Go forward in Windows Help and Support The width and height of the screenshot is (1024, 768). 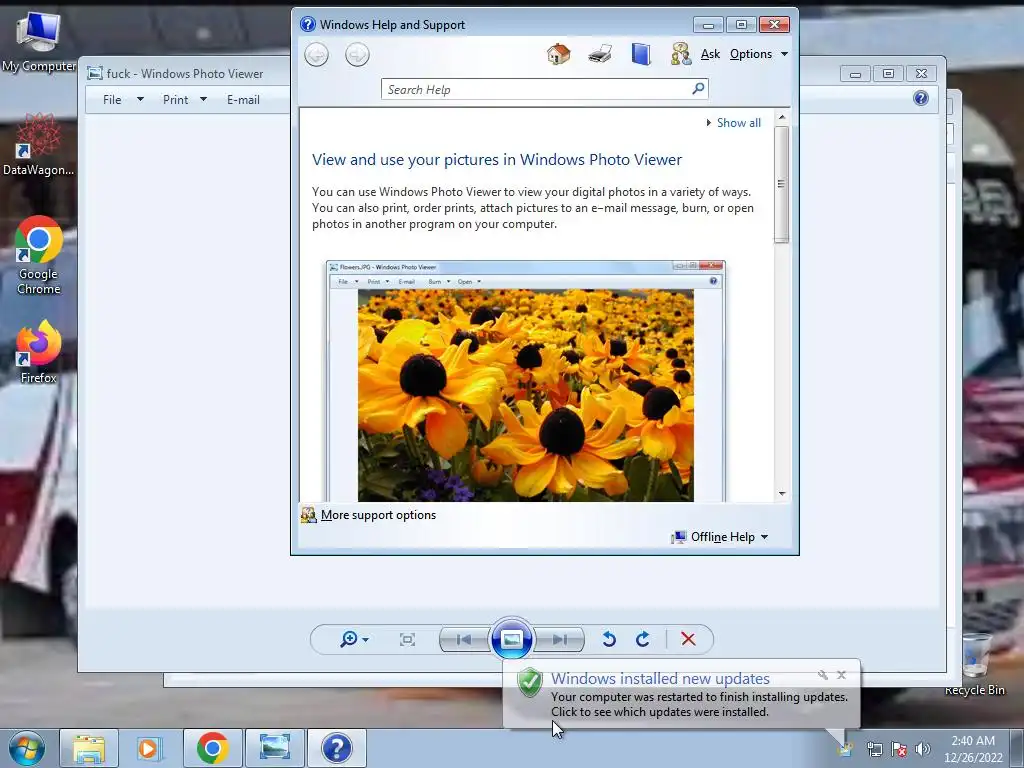(357, 54)
